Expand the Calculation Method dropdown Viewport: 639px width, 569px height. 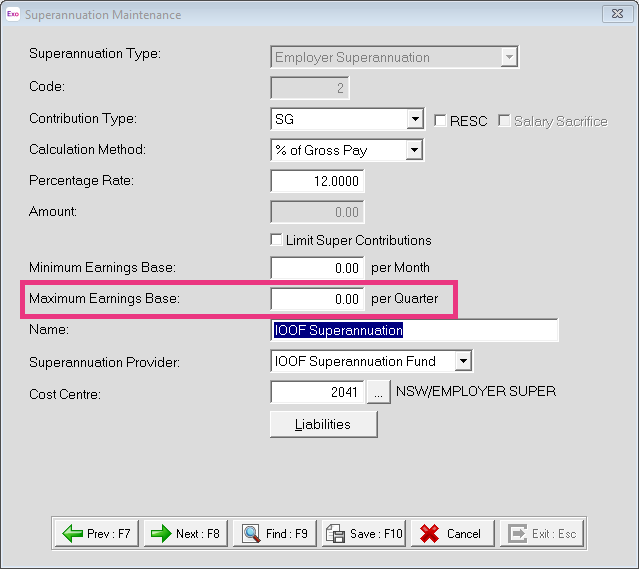coord(414,150)
